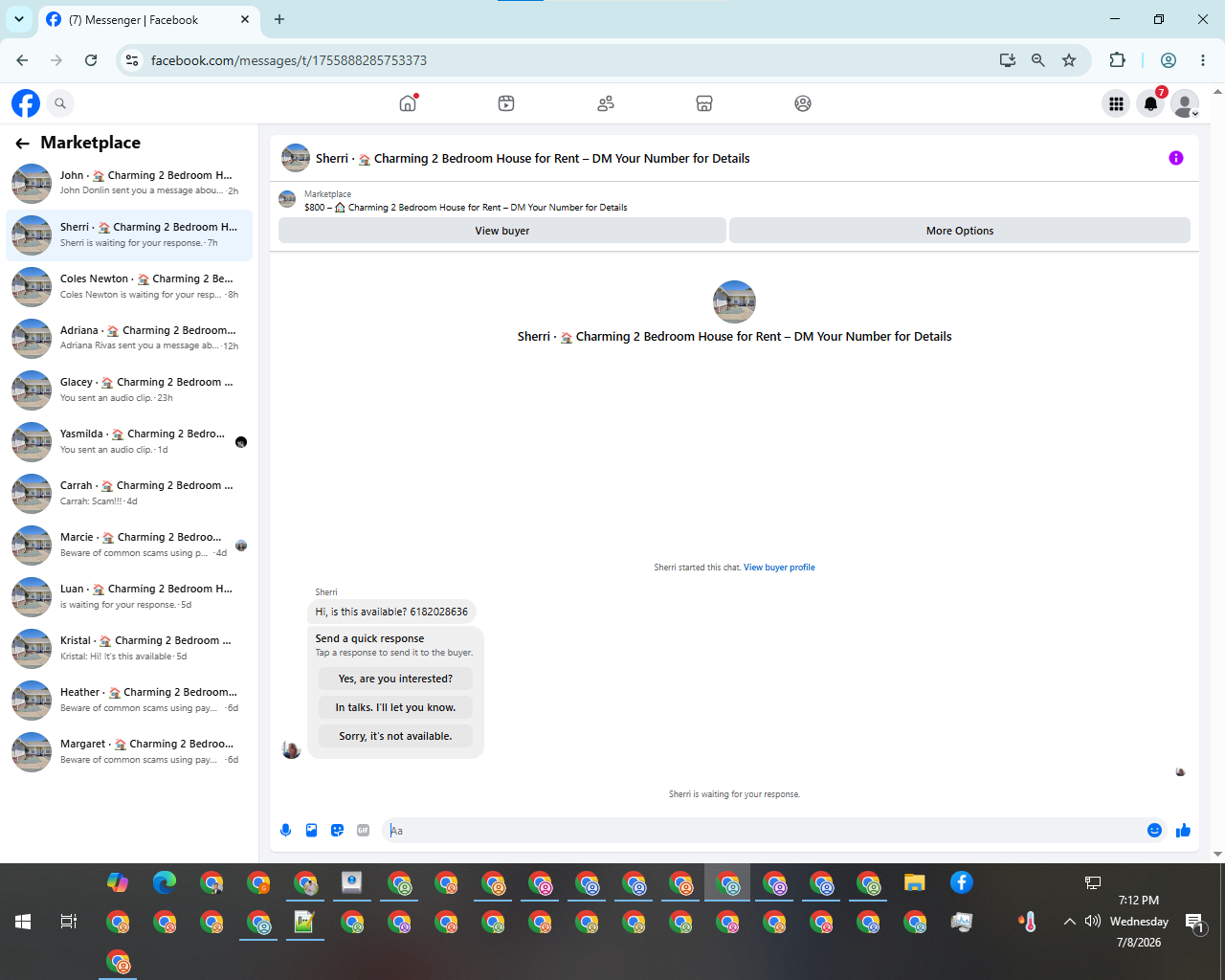This screenshot has width=1225, height=980.
Task: Click the View buyer button
Action: point(502,231)
